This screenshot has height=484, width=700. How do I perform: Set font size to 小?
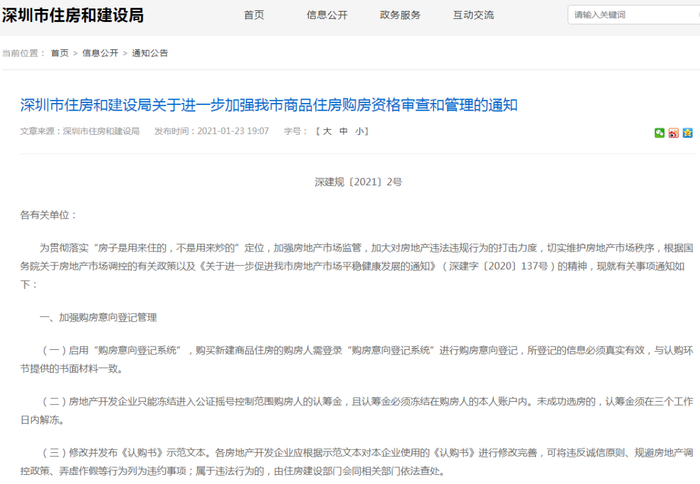click(359, 131)
